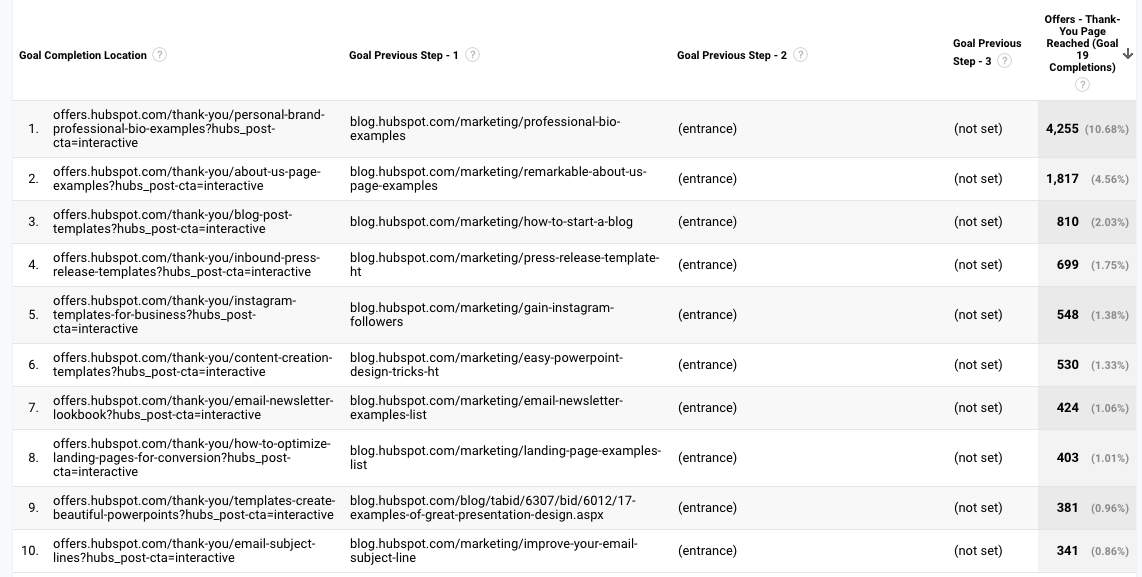The height and width of the screenshot is (577, 1142).
Task: Click the 4,255 completions value cell
Action: pos(1062,129)
